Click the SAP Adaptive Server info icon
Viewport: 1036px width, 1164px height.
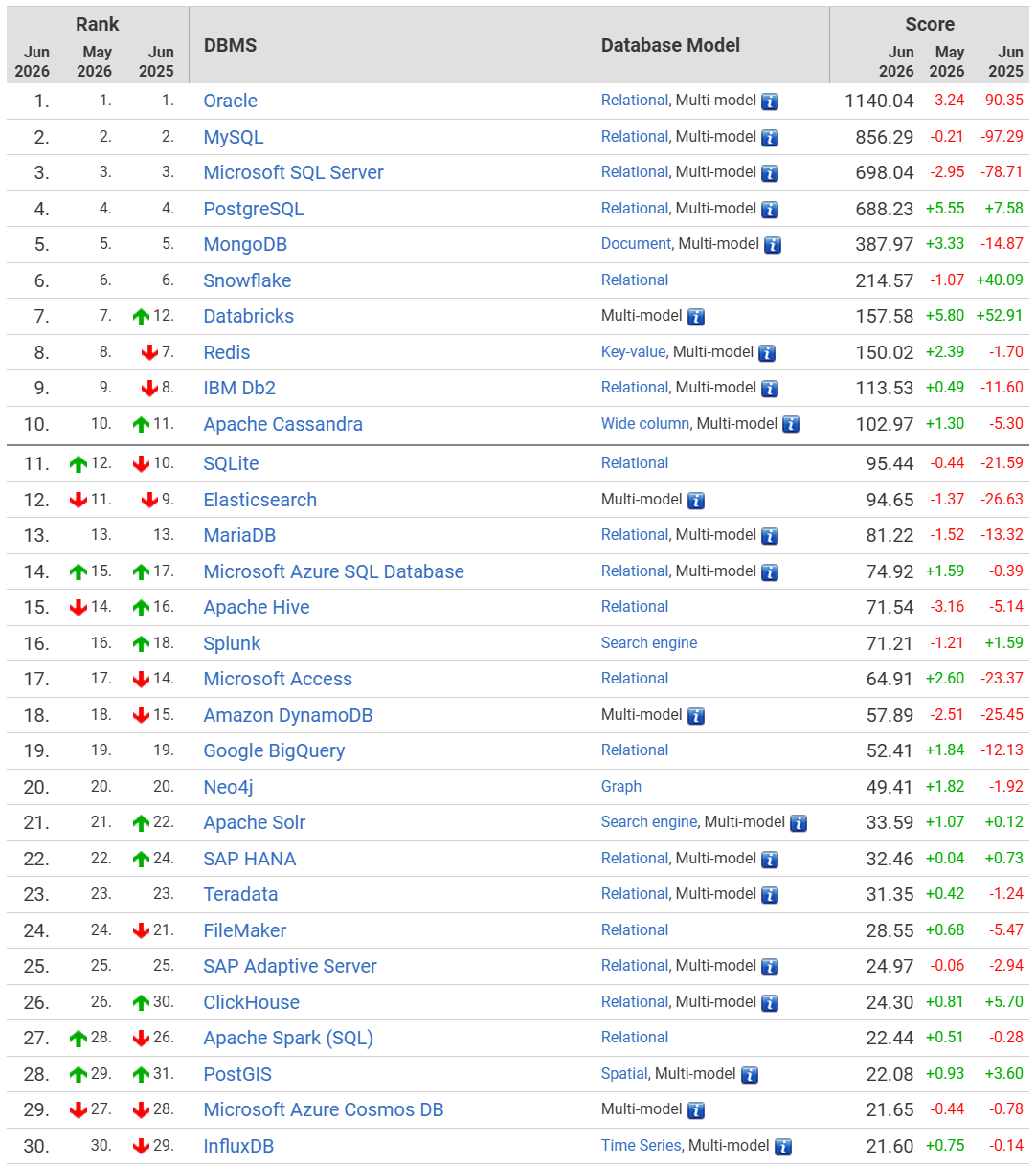[x=770, y=967]
